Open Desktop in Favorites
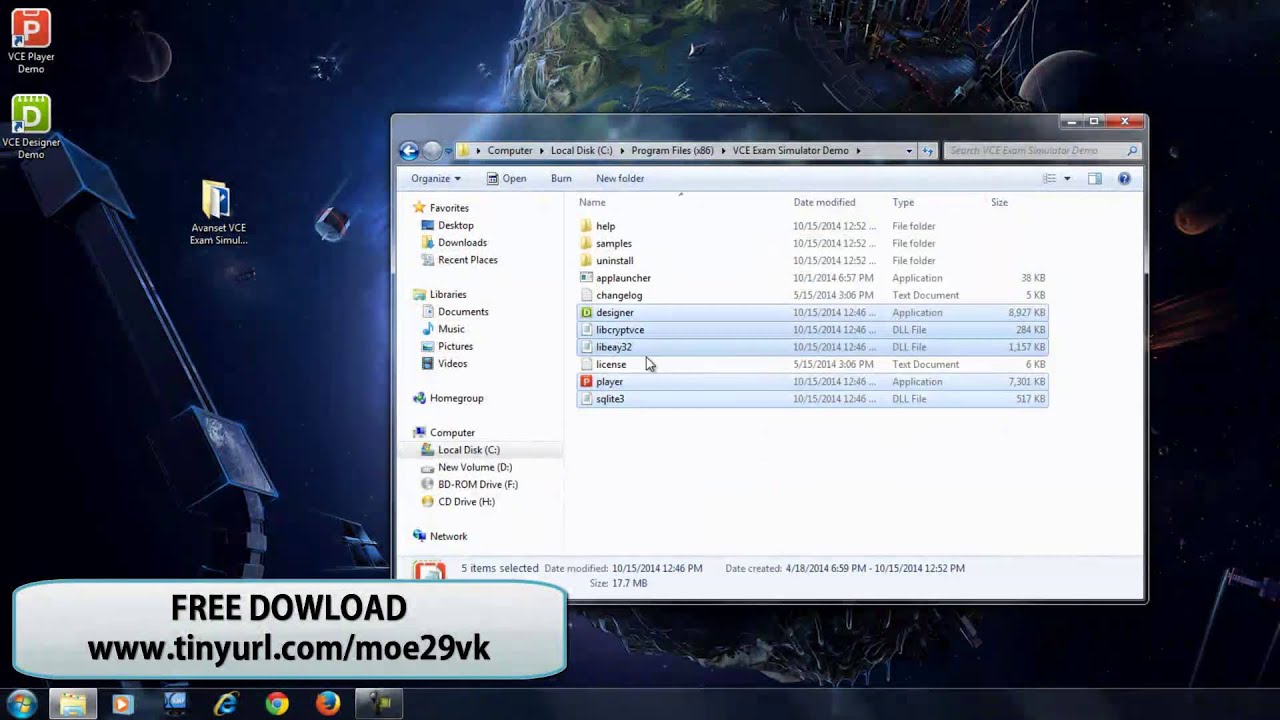 pyautogui.click(x=455, y=226)
